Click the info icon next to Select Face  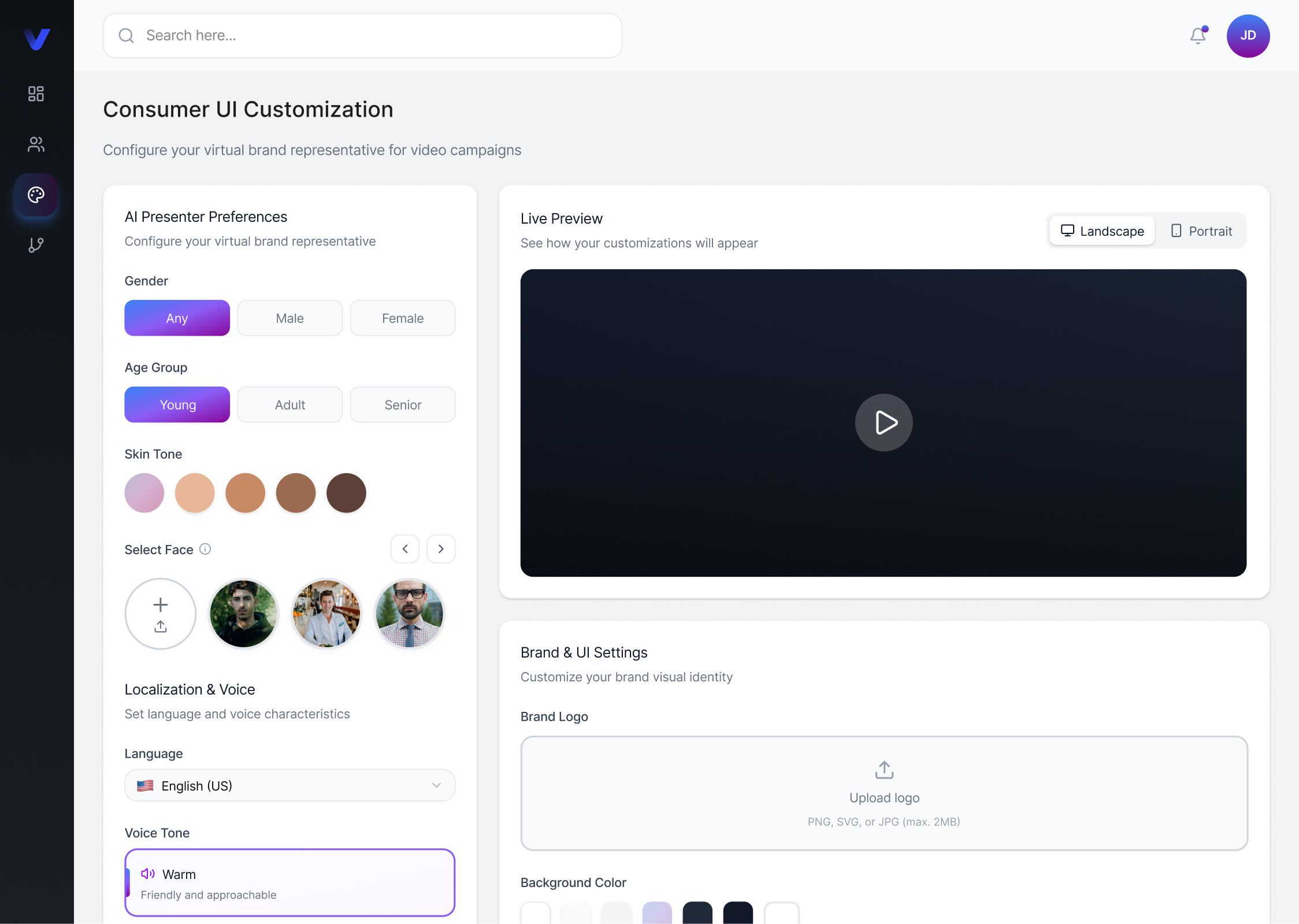click(205, 549)
